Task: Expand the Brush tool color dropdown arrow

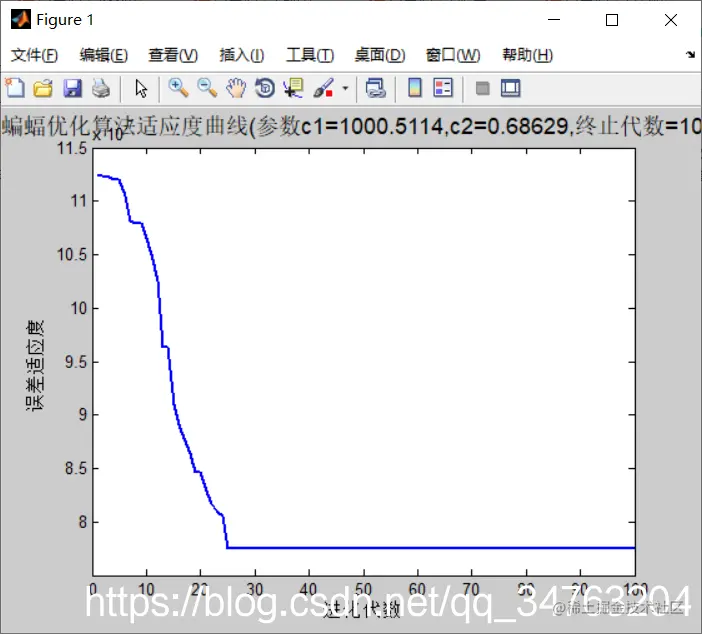Action: click(x=345, y=88)
